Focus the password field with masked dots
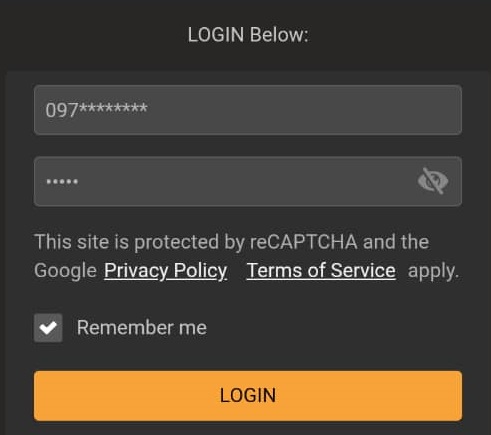This screenshot has width=491, height=435. point(248,181)
